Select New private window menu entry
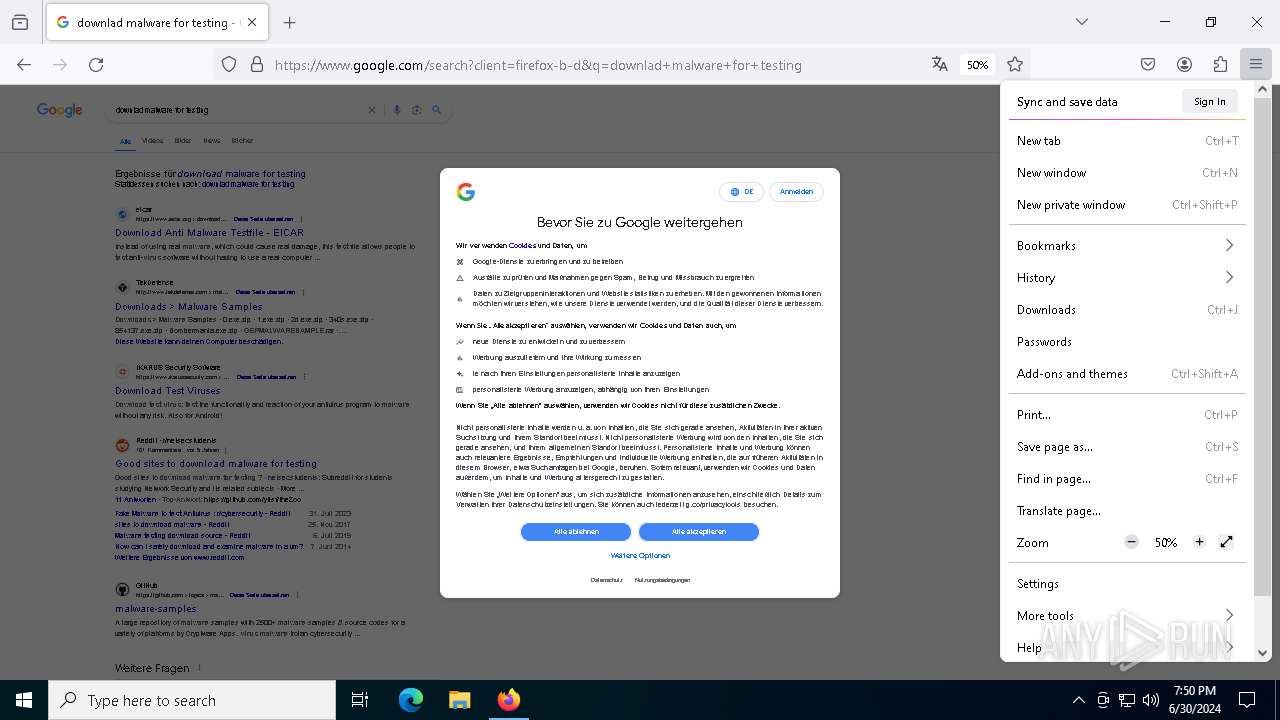 [x=1127, y=205]
